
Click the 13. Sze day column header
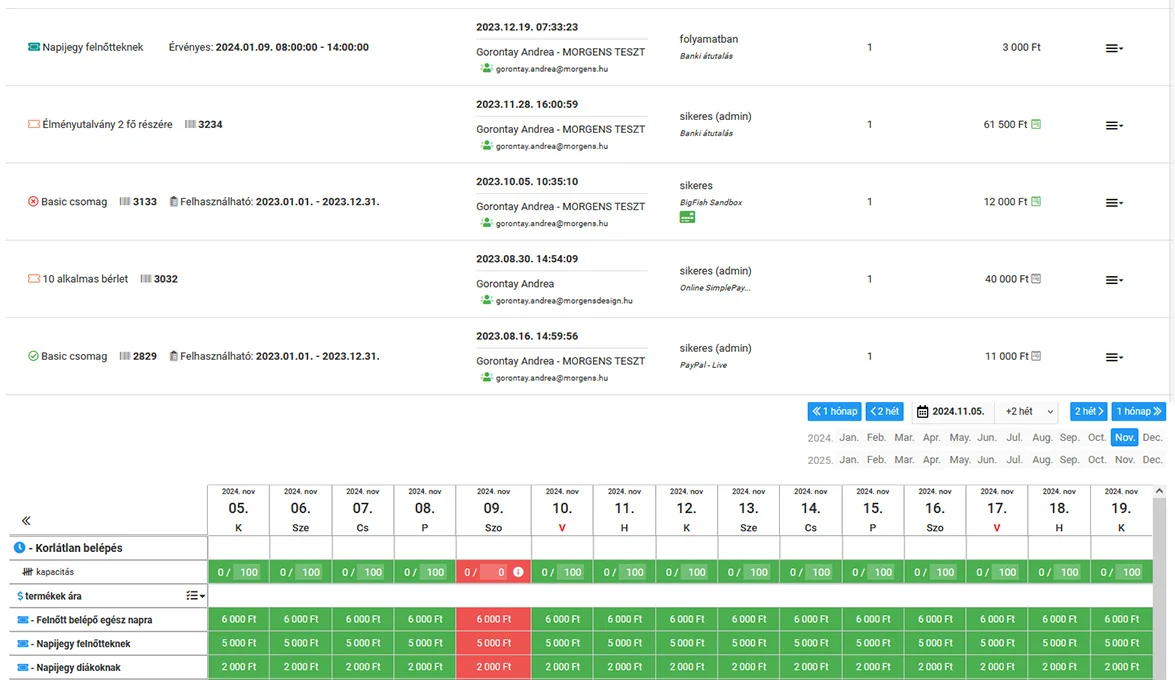tap(748, 510)
